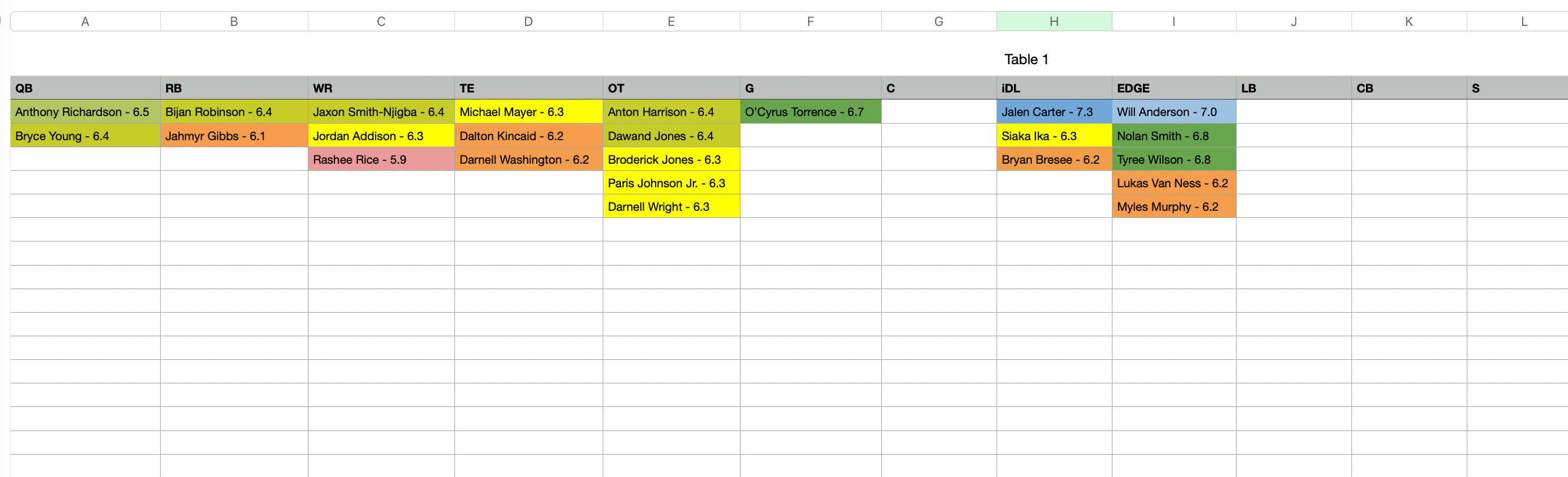This screenshot has width=1568, height=477.
Task: Select column header L
Action: tap(1524, 21)
